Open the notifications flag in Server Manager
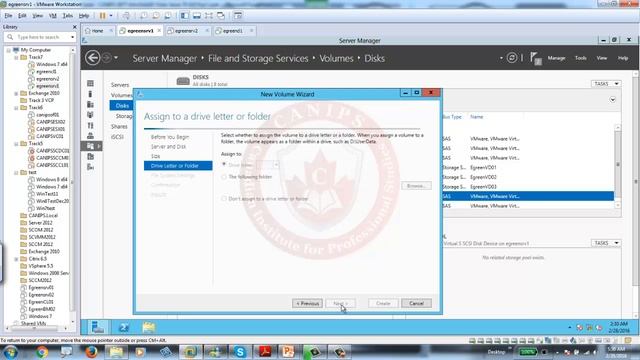The height and width of the screenshot is (360, 640). point(536,58)
